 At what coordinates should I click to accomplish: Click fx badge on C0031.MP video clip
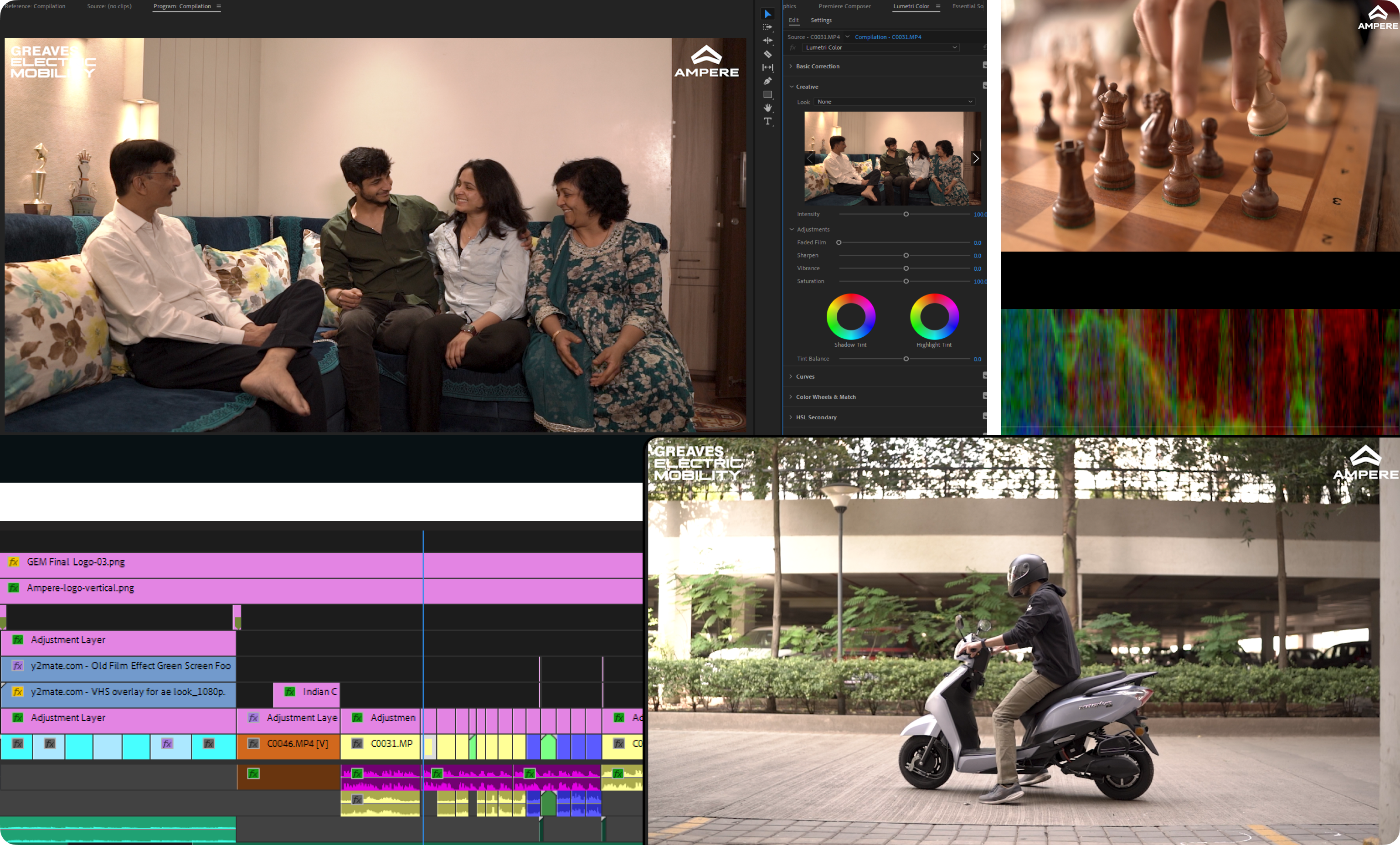(x=357, y=743)
